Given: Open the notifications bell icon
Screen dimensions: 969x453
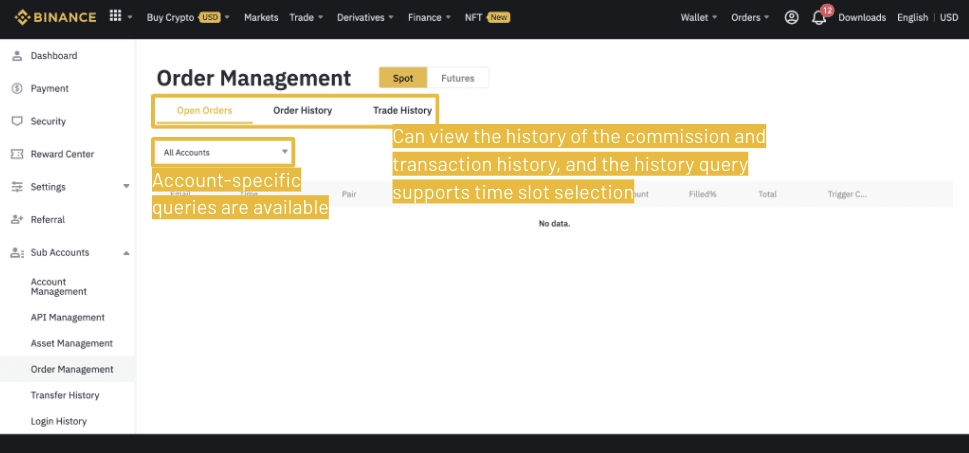Looking at the screenshot, I should (x=819, y=18).
